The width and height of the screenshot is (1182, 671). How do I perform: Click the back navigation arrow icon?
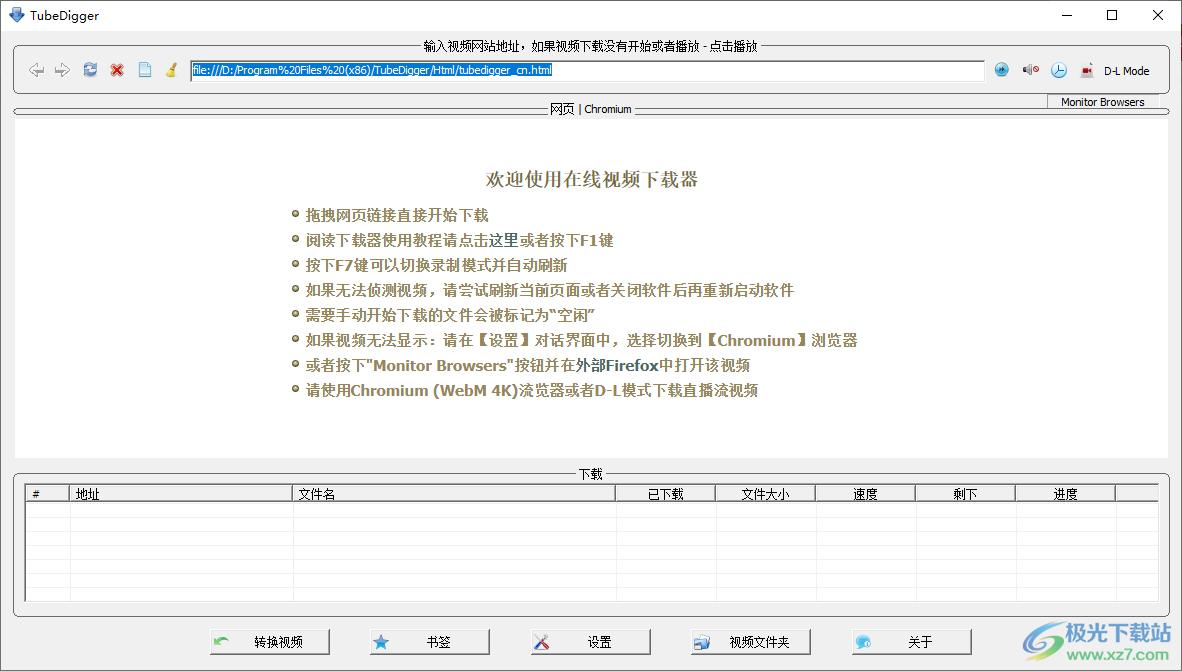click(37, 70)
